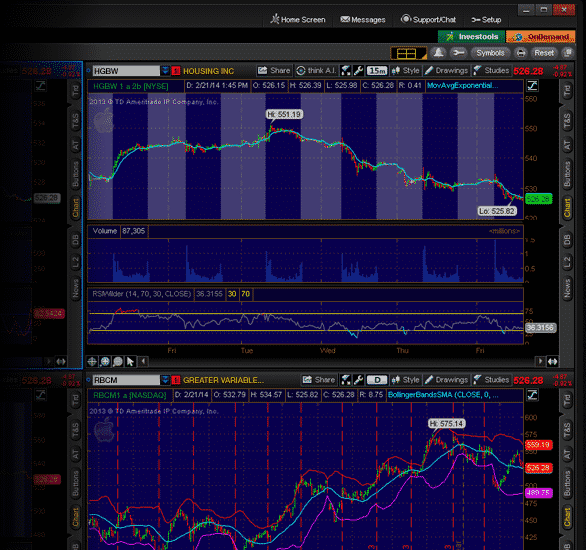The height and width of the screenshot is (550, 586).
Task: Click the zoom-in magnifier tool
Action: tap(105, 361)
